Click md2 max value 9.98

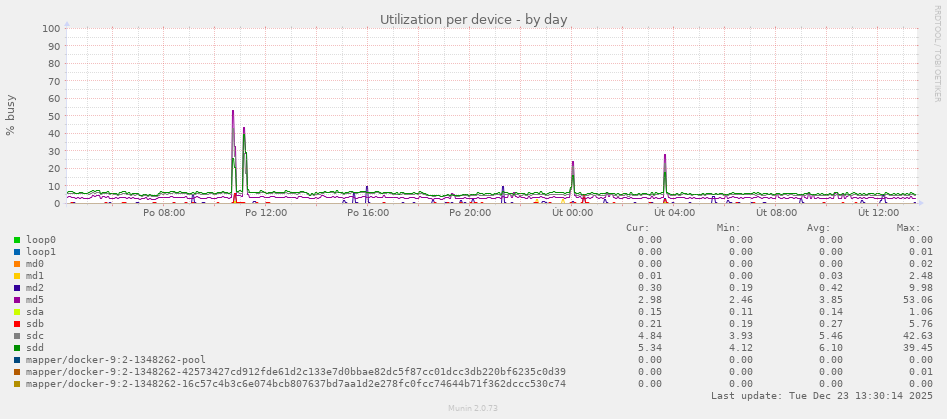tap(924, 288)
